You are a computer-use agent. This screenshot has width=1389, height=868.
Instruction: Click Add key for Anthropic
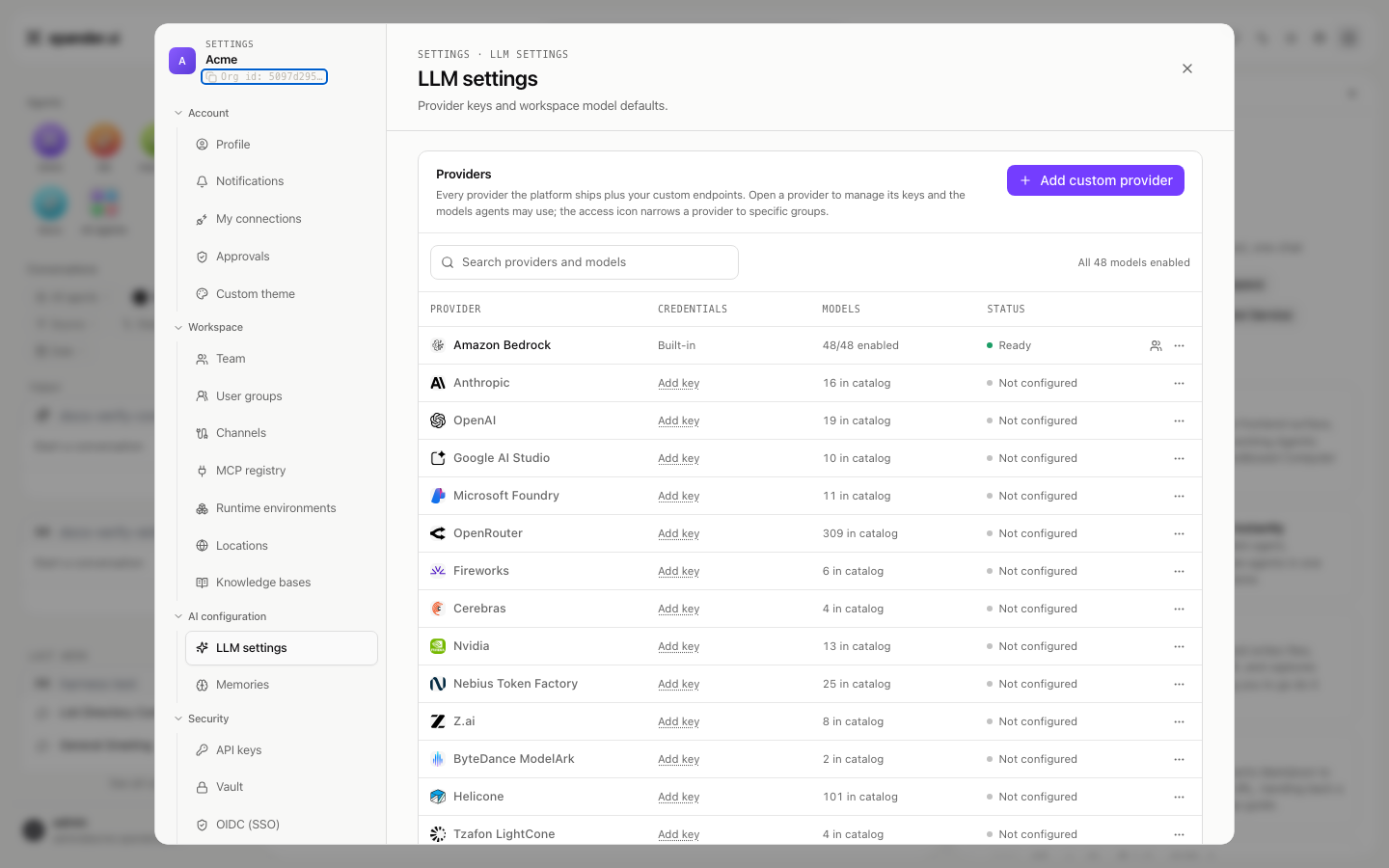click(679, 383)
